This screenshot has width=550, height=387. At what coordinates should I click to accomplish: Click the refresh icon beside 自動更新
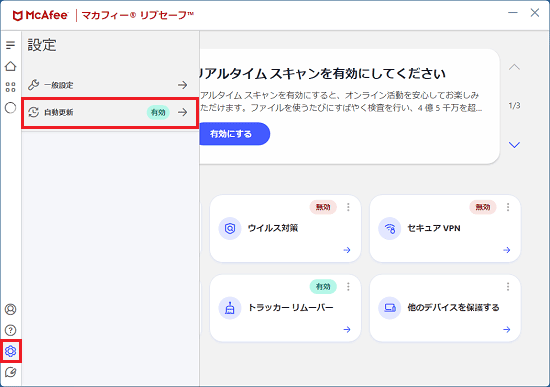[x=34, y=112]
